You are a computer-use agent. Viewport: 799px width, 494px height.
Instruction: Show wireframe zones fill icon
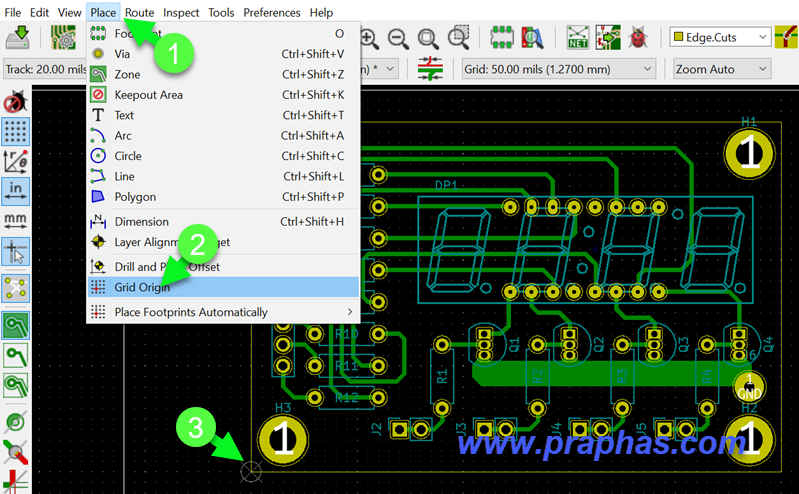tap(16, 385)
